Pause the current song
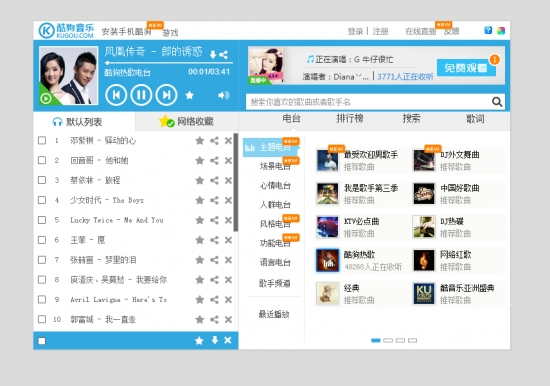Viewport: 550px width, 386px height. 141,95
